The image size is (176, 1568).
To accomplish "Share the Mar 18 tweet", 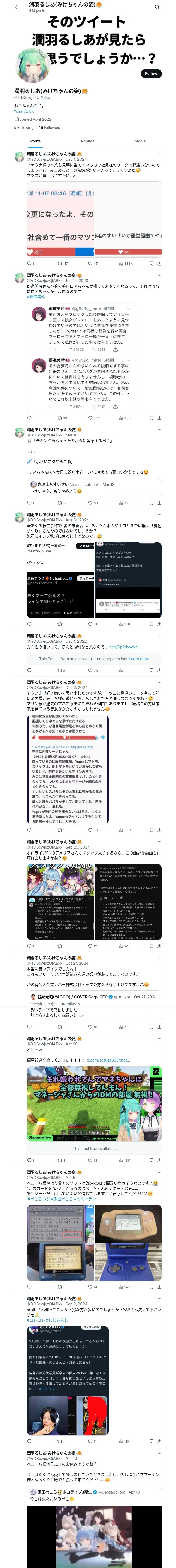I will 159,503.
